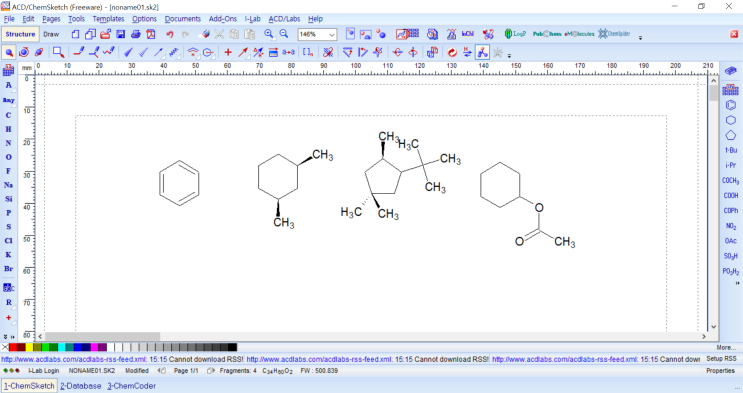Click the InChI generate icon

pos(468,34)
